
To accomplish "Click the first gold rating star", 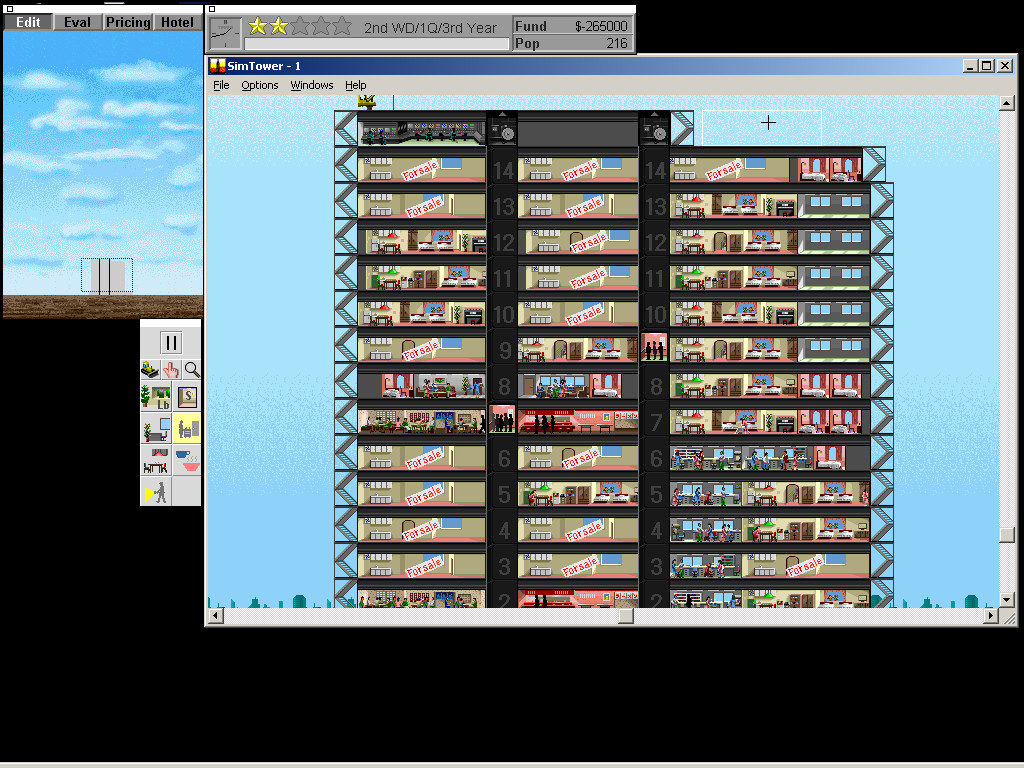I will 258,26.
